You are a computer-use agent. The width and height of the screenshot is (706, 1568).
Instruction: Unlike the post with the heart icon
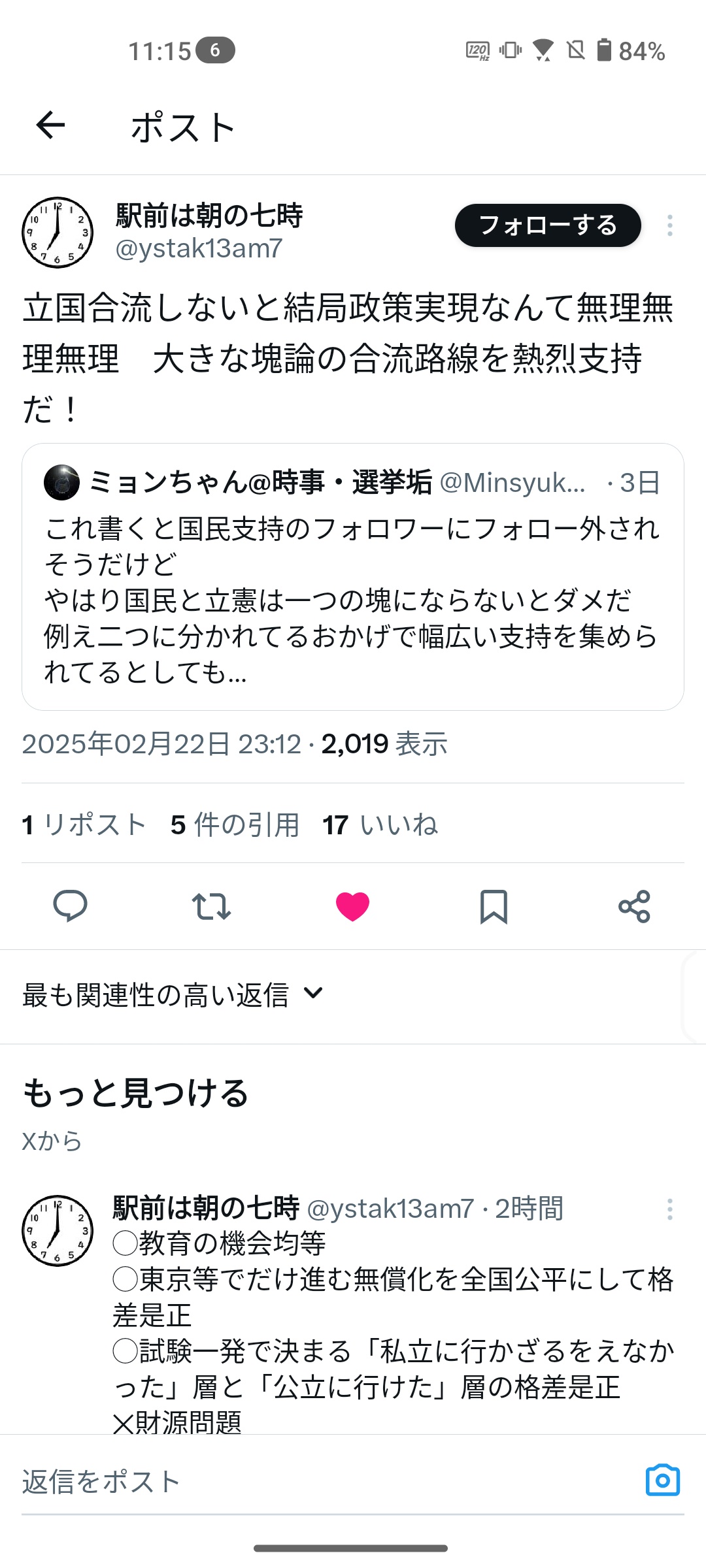352,906
